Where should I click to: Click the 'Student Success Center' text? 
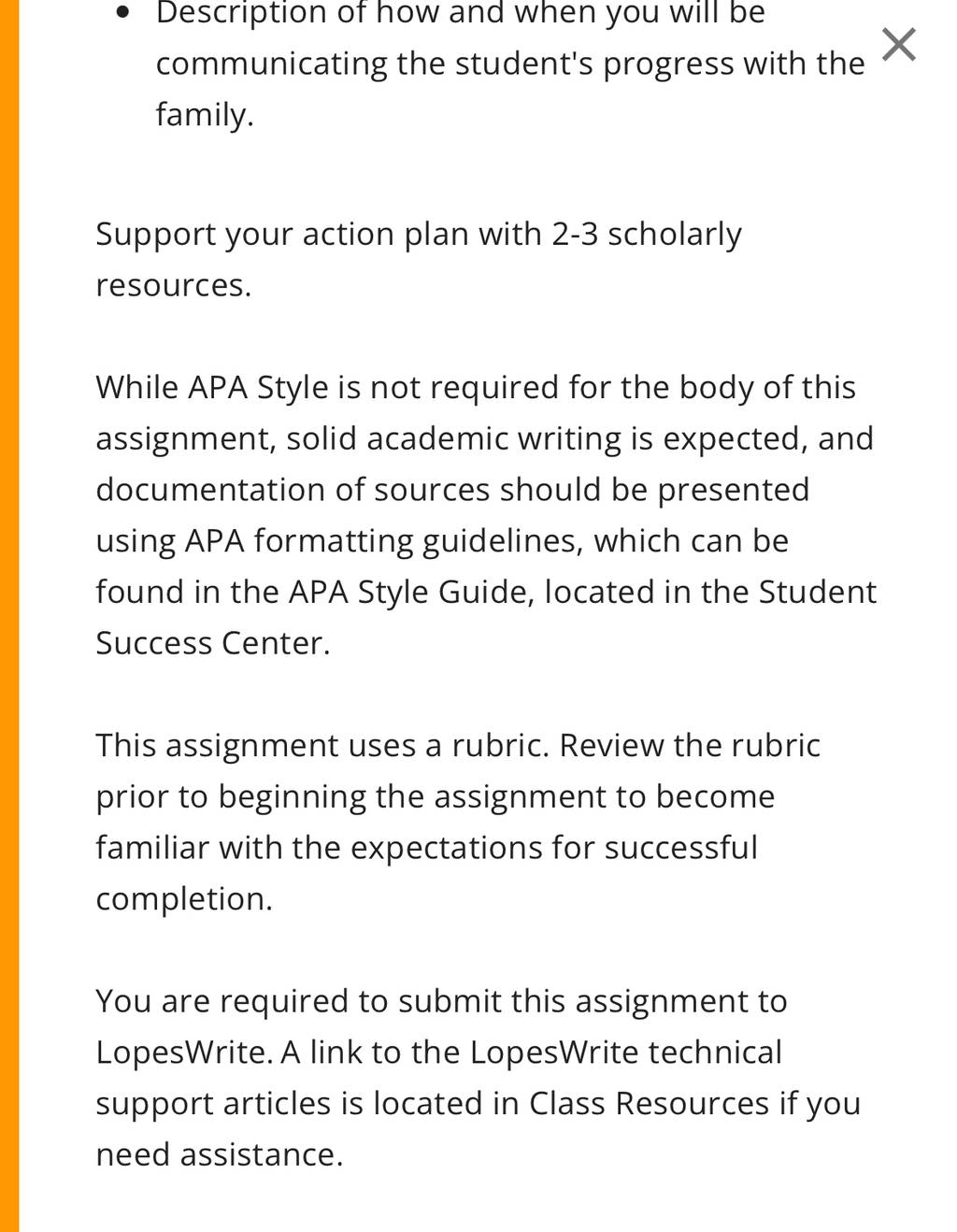(486, 617)
